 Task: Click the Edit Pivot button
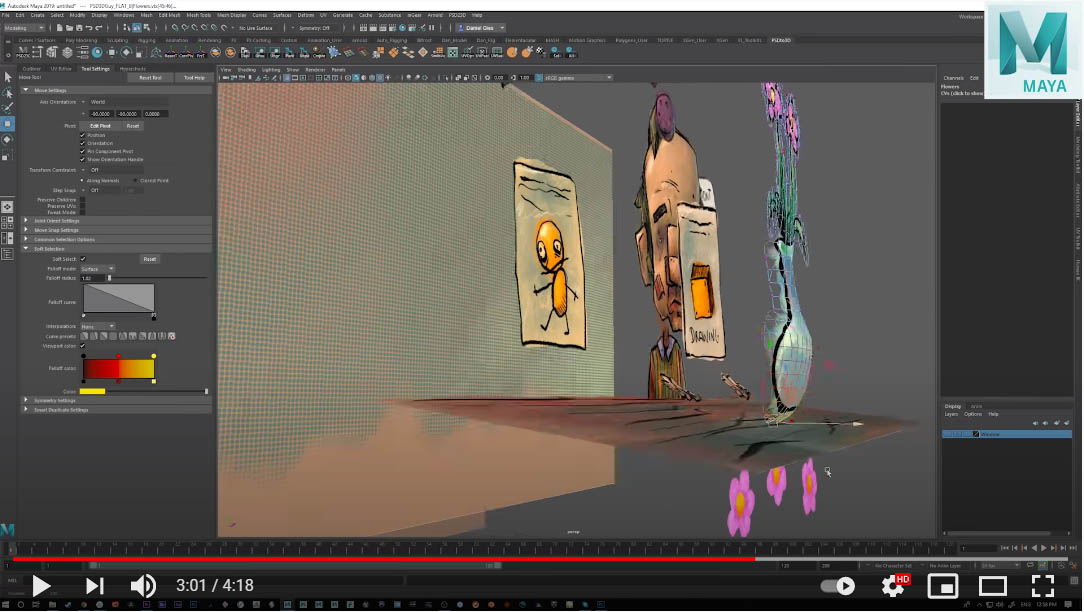click(100, 126)
